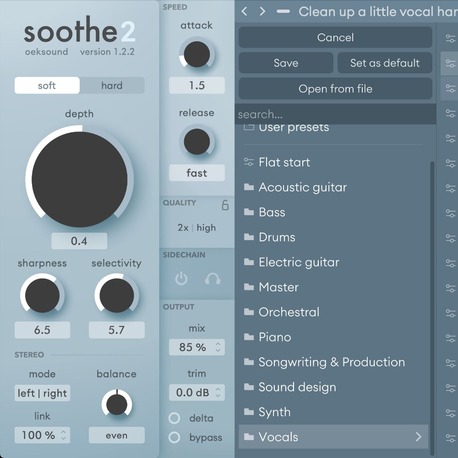Image resolution: width=458 pixels, height=458 pixels.
Task: Click the preset list scrollbar
Action: 432,308
